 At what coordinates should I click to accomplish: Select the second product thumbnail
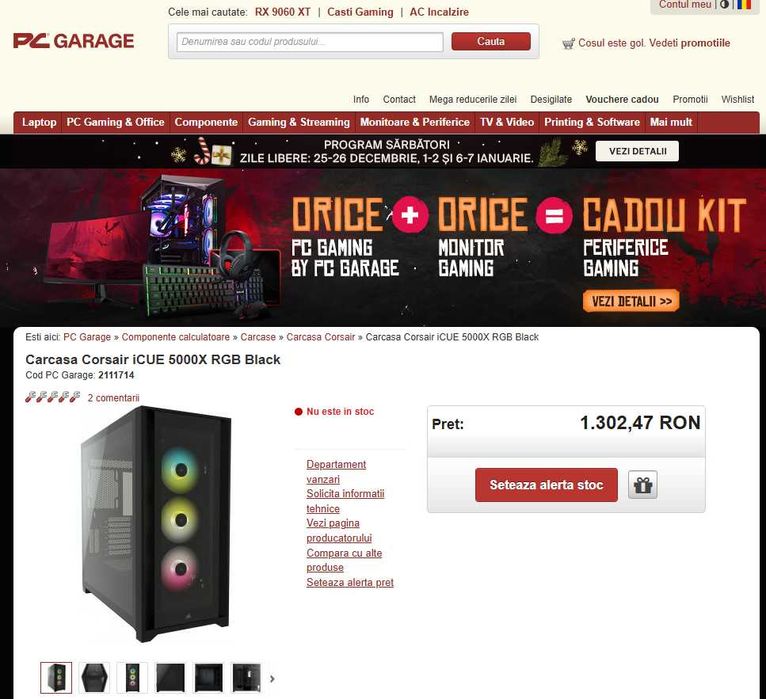[x=94, y=678]
